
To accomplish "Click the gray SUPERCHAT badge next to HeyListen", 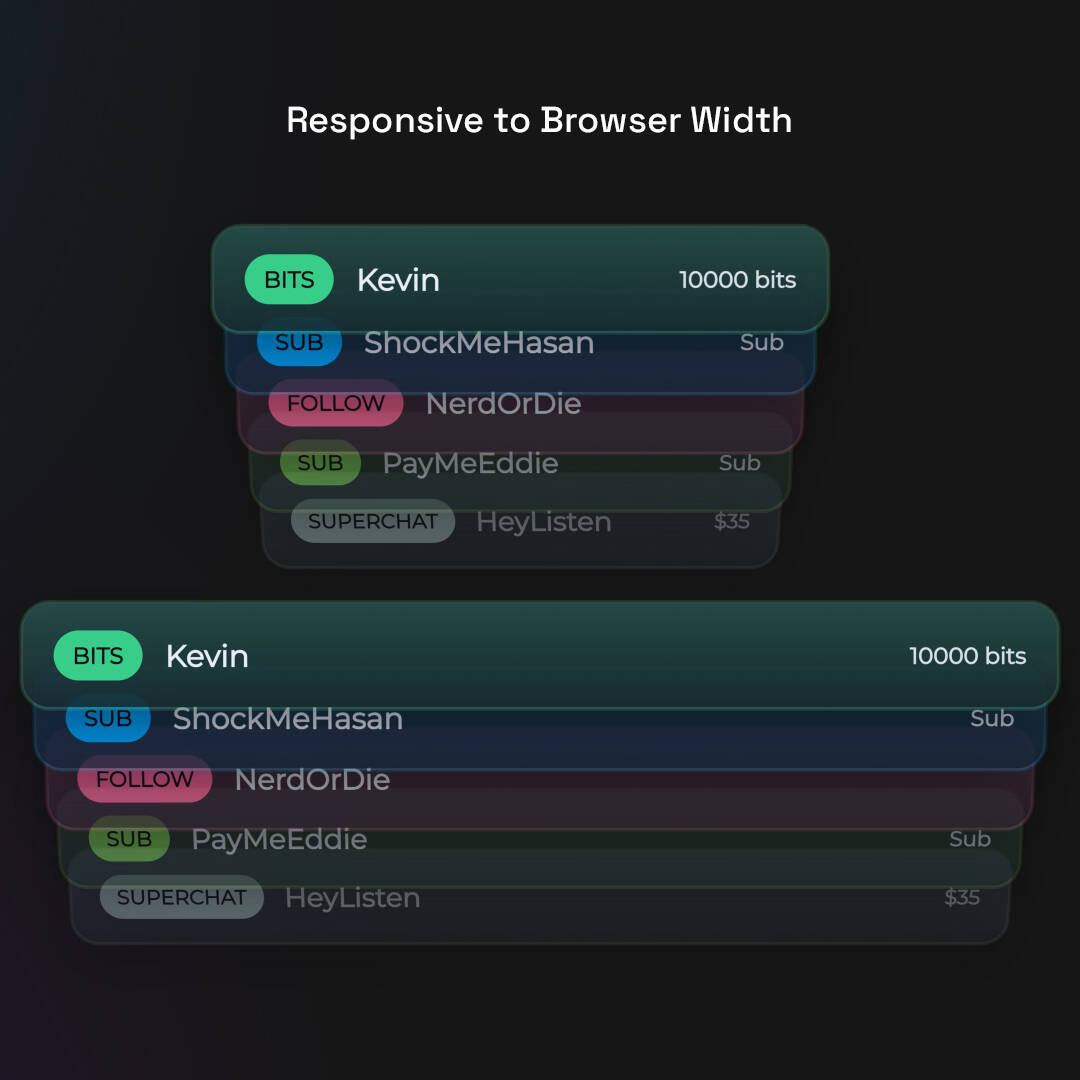I will pos(372,521).
